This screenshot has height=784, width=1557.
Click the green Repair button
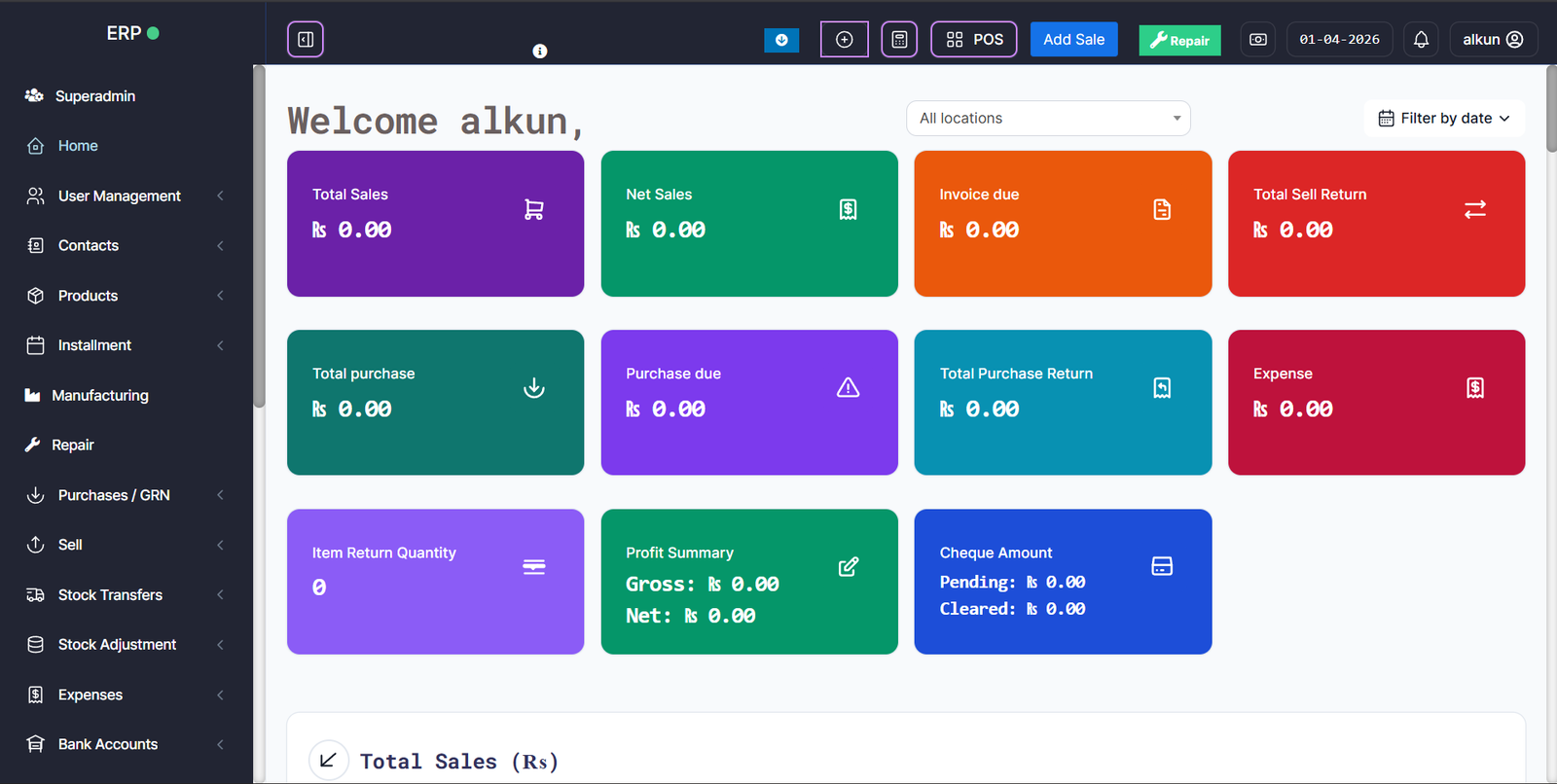click(x=1179, y=40)
